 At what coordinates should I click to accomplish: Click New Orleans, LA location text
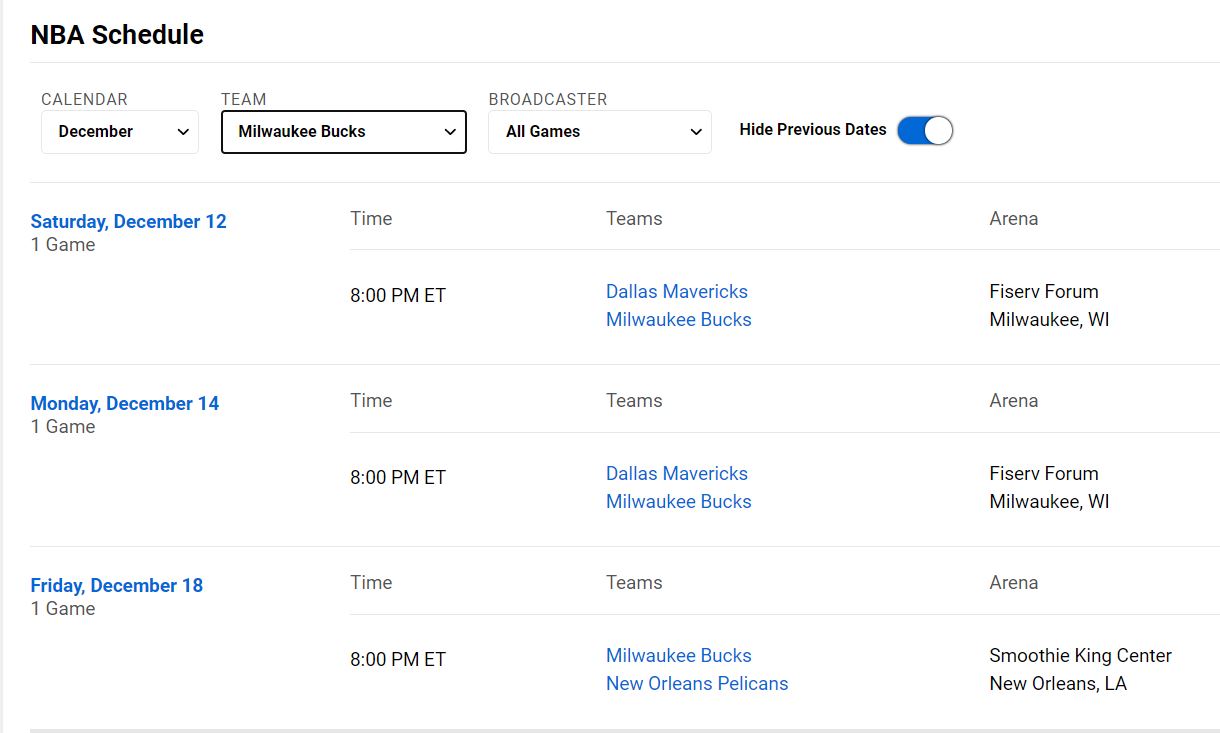point(1058,684)
